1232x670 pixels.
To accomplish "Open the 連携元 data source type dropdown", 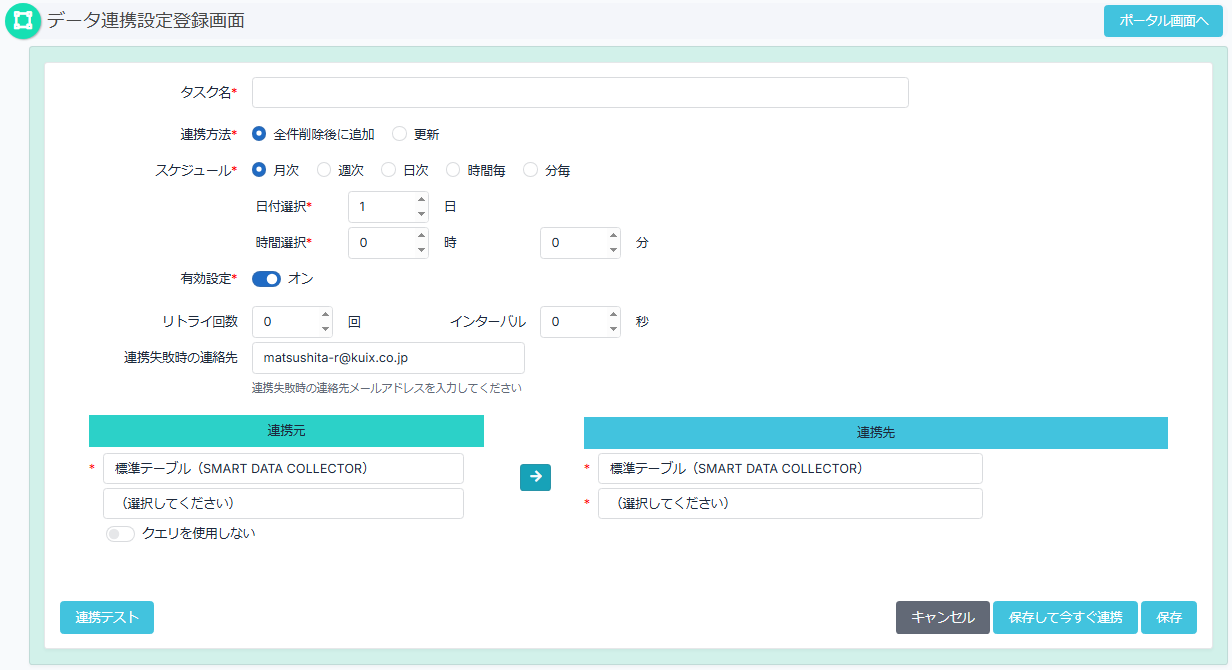I will pyautogui.click(x=283, y=468).
